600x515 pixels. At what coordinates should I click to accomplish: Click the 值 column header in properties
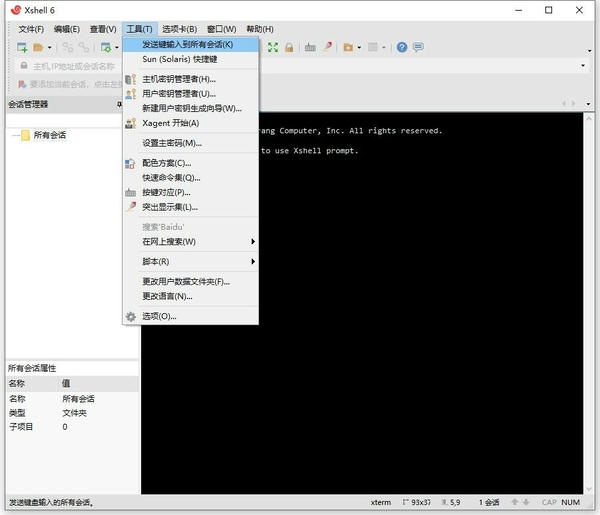click(x=66, y=383)
